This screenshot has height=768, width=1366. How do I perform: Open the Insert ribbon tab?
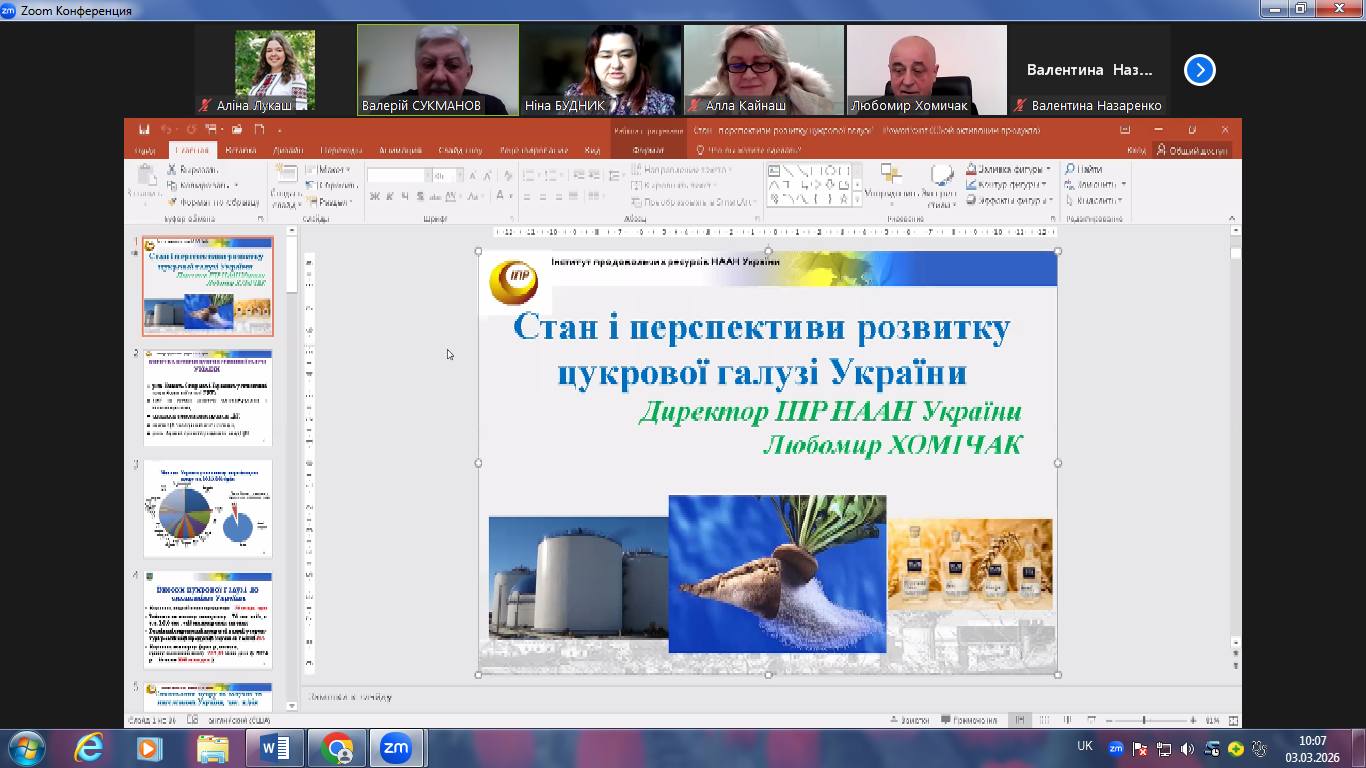pos(240,151)
